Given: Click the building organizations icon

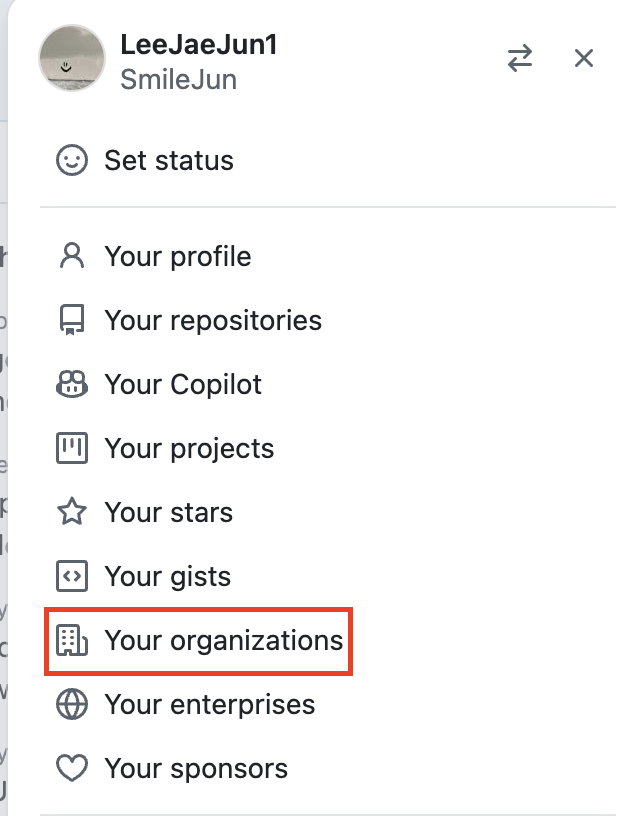Looking at the screenshot, I should point(72,641).
